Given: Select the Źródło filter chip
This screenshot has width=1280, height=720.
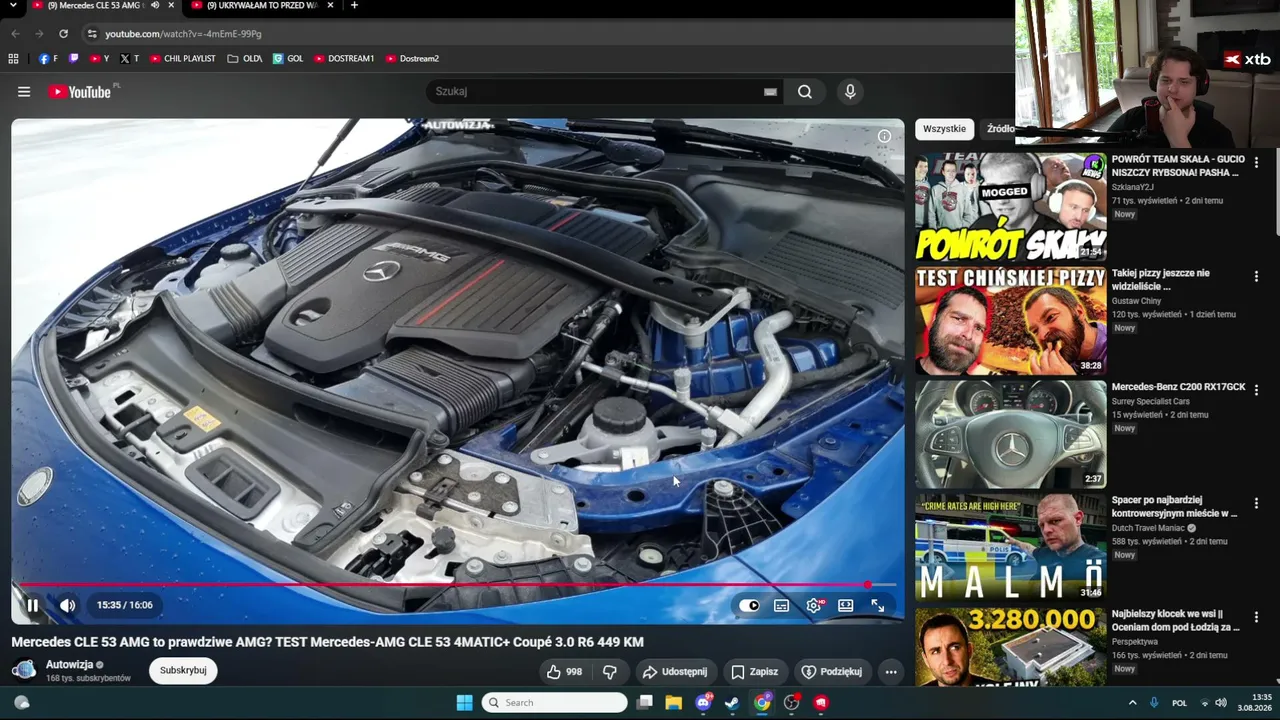Looking at the screenshot, I should 1000,129.
